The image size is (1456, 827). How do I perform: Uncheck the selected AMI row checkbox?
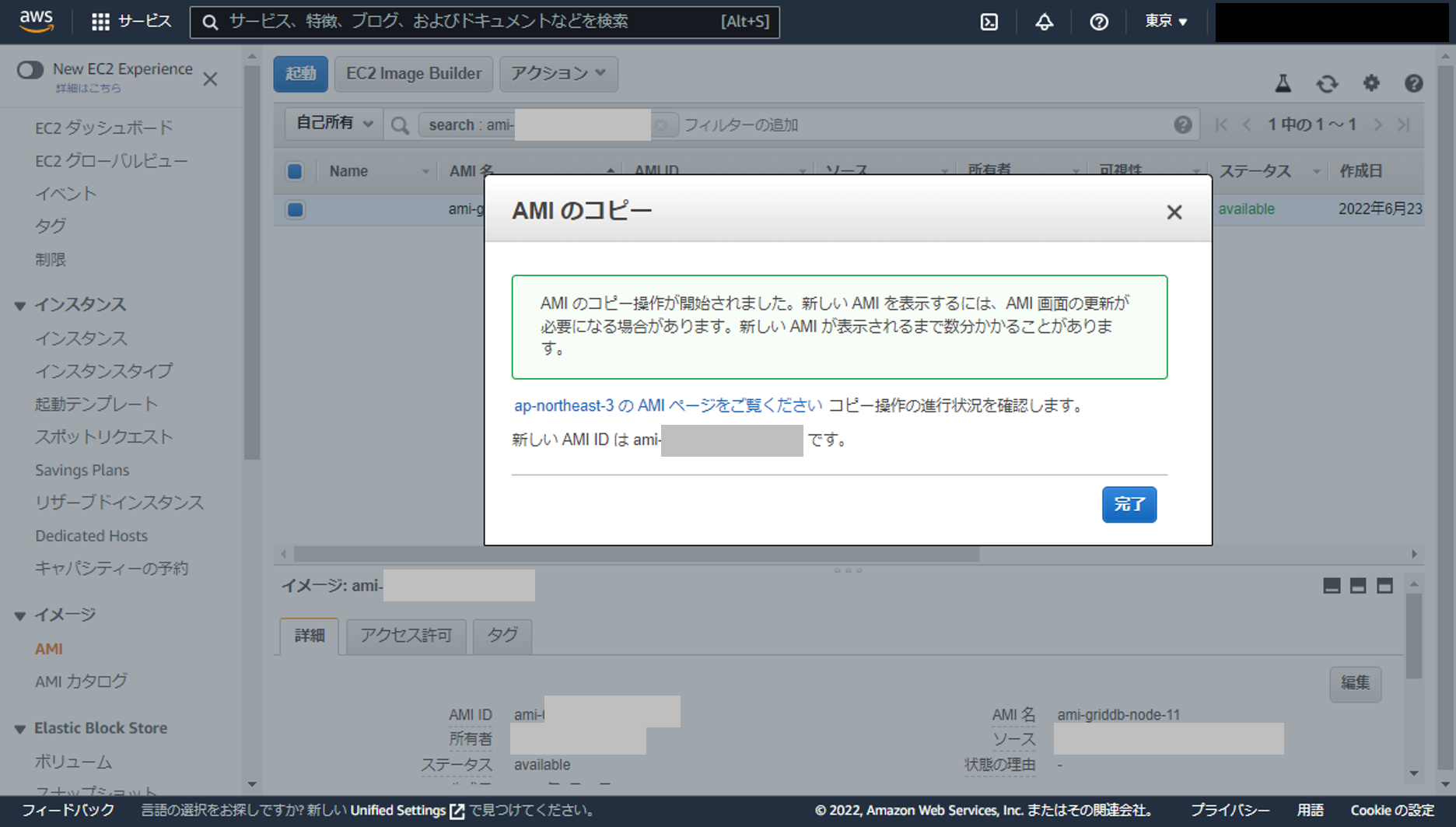coord(295,209)
